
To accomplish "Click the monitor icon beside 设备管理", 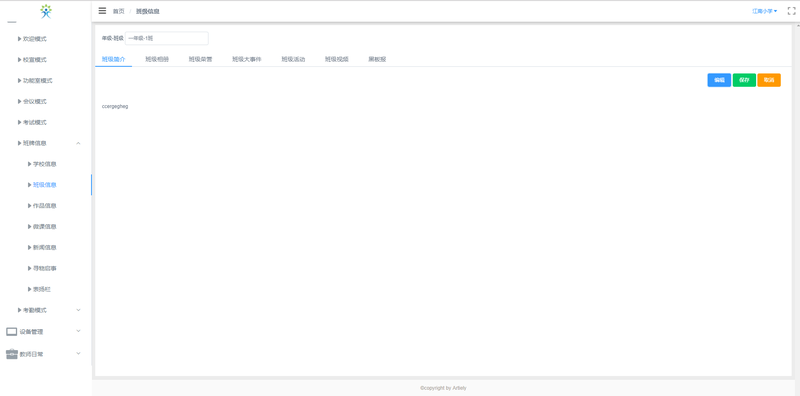I will (x=12, y=332).
